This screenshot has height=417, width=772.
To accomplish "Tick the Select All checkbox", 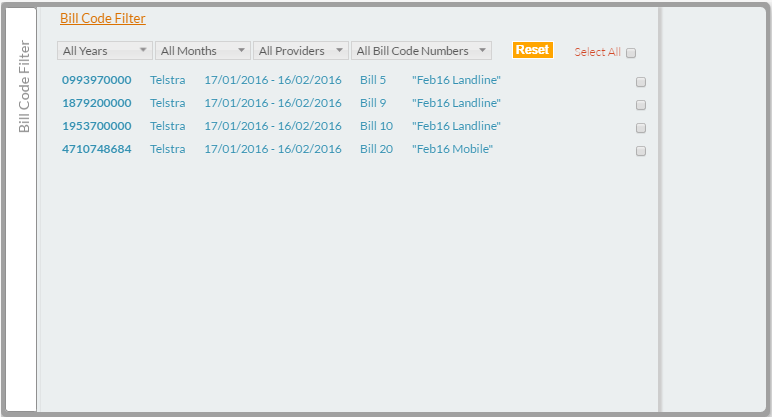I will [631, 53].
